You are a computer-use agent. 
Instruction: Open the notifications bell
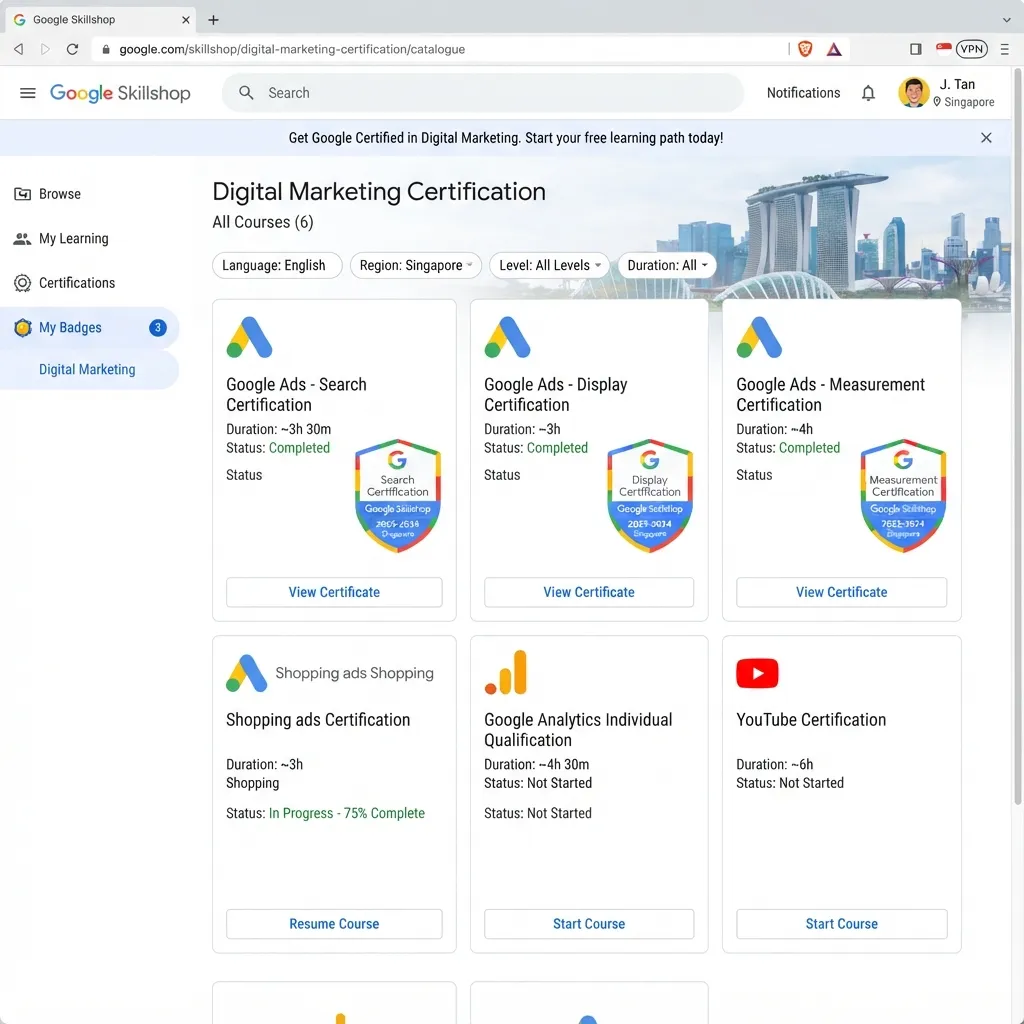(x=868, y=93)
